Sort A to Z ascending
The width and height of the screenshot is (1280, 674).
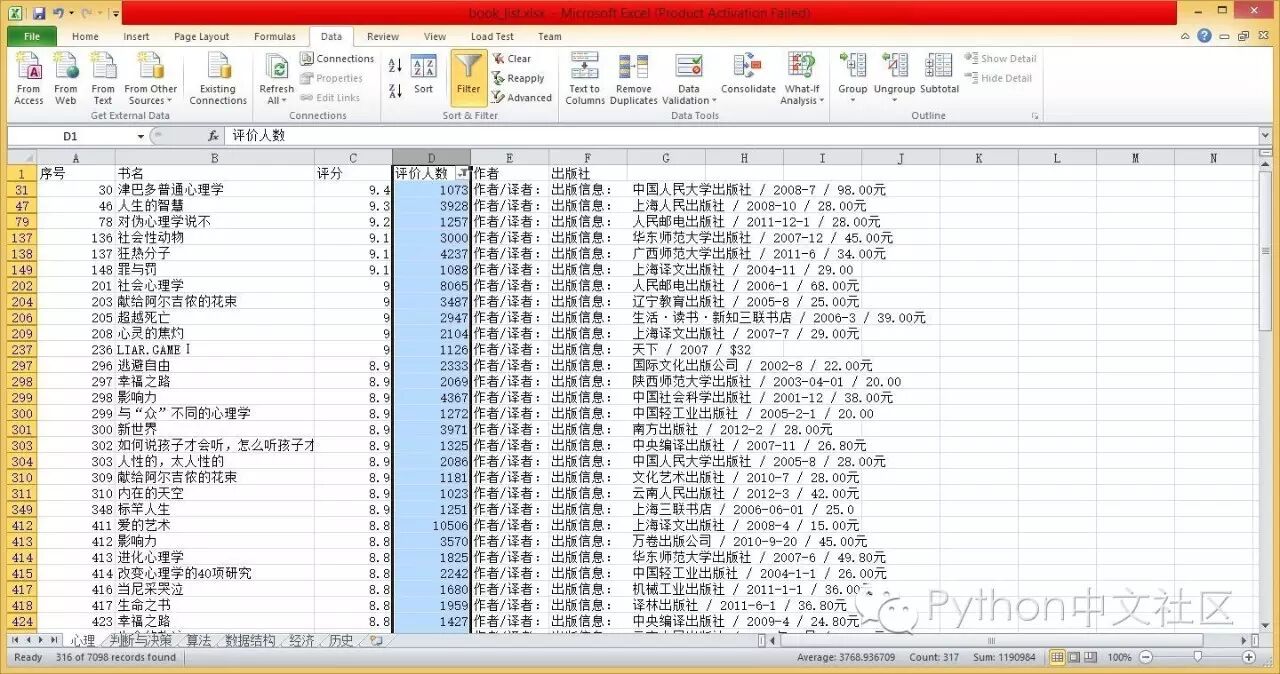(x=395, y=67)
